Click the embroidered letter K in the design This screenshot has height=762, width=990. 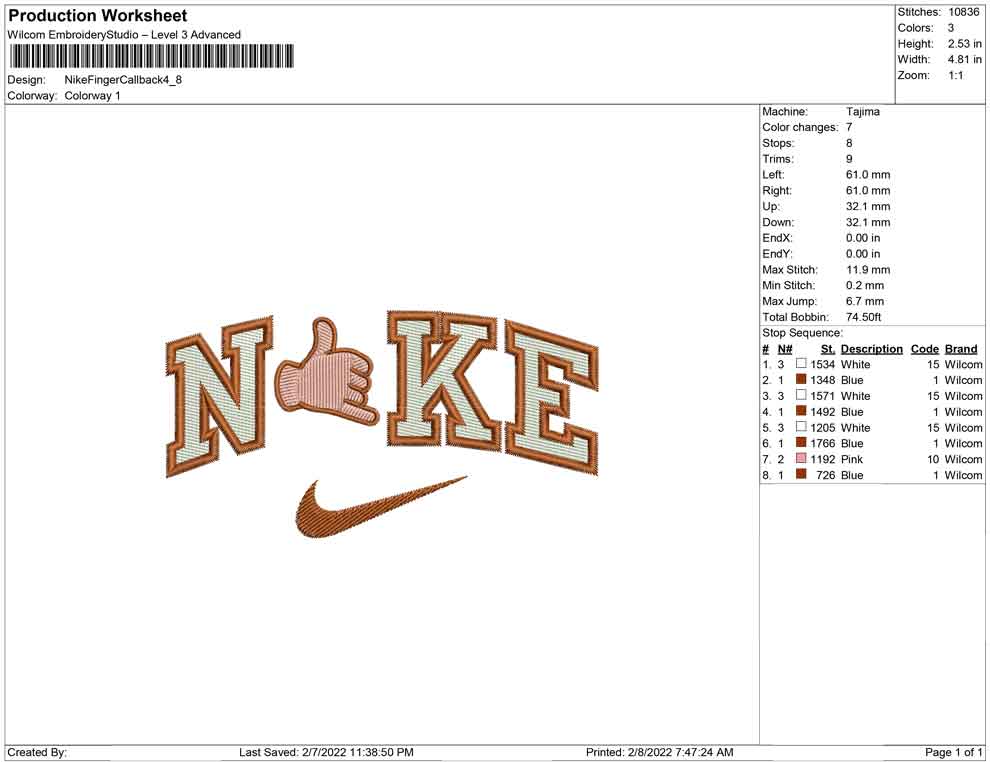[x=442, y=379]
